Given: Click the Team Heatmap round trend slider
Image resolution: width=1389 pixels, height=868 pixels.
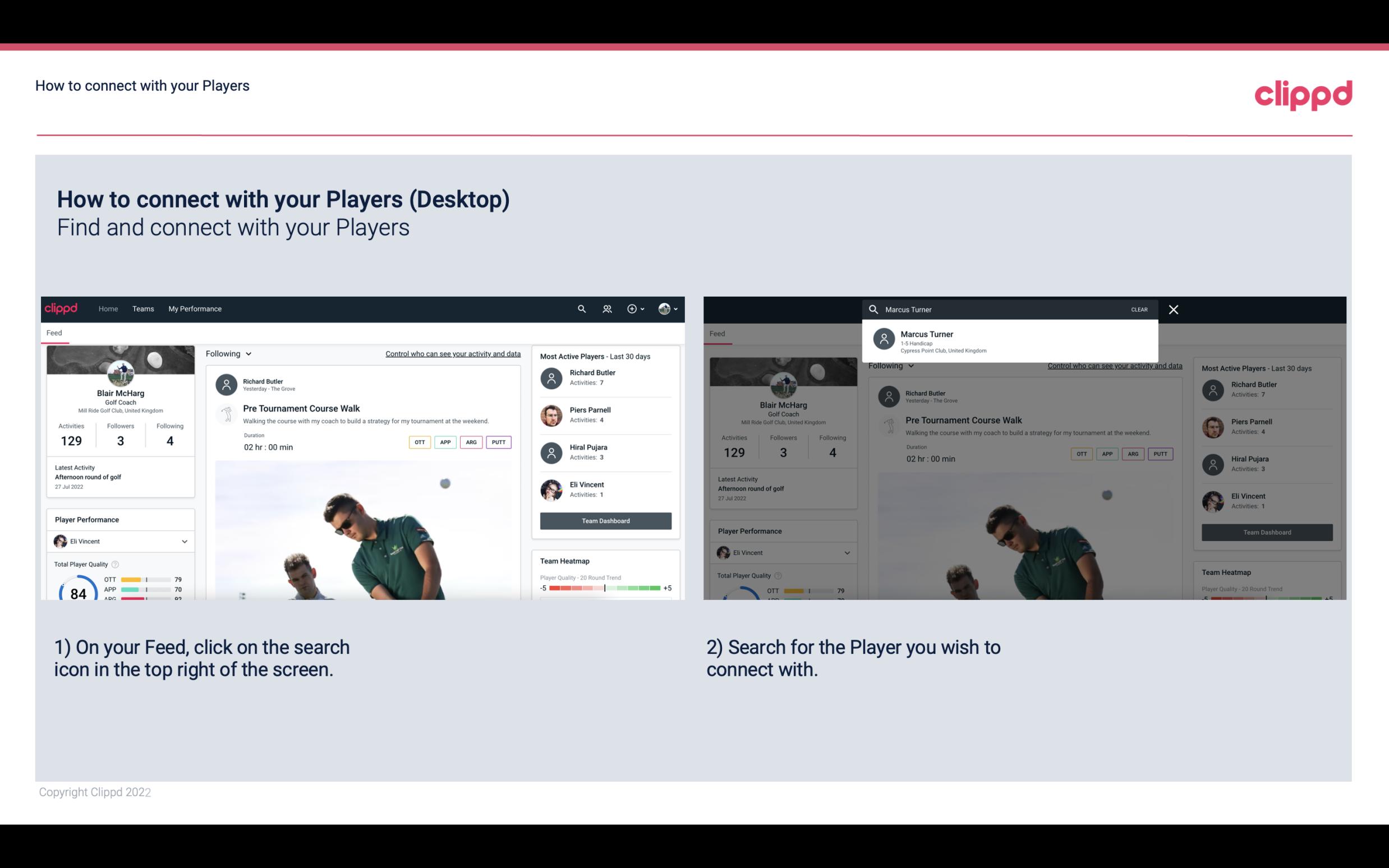Looking at the screenshot, I should point(605,588).
